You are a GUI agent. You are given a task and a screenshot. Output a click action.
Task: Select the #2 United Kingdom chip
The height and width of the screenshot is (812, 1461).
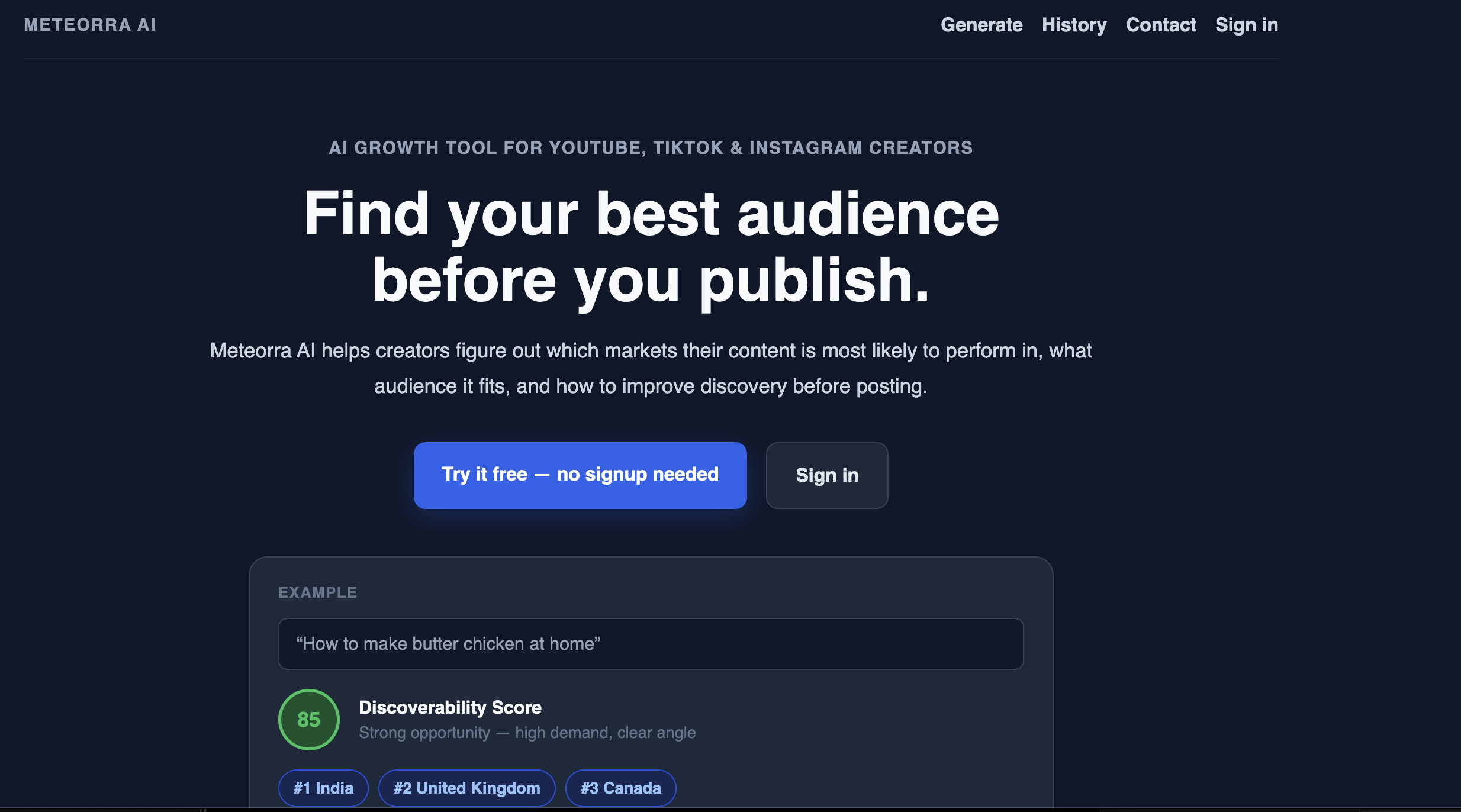tap(467, 788)
